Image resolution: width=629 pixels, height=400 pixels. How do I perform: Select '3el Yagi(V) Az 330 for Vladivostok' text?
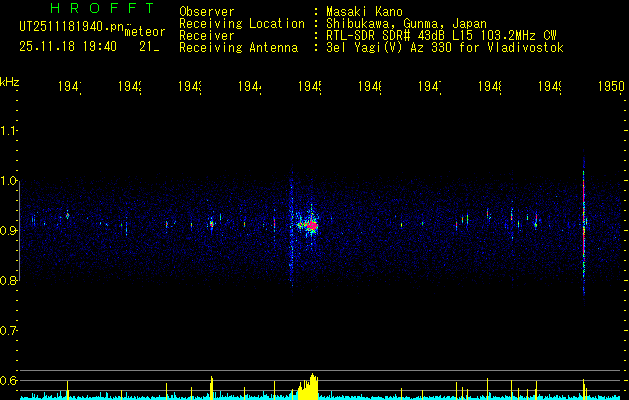[x=445, y=48]
